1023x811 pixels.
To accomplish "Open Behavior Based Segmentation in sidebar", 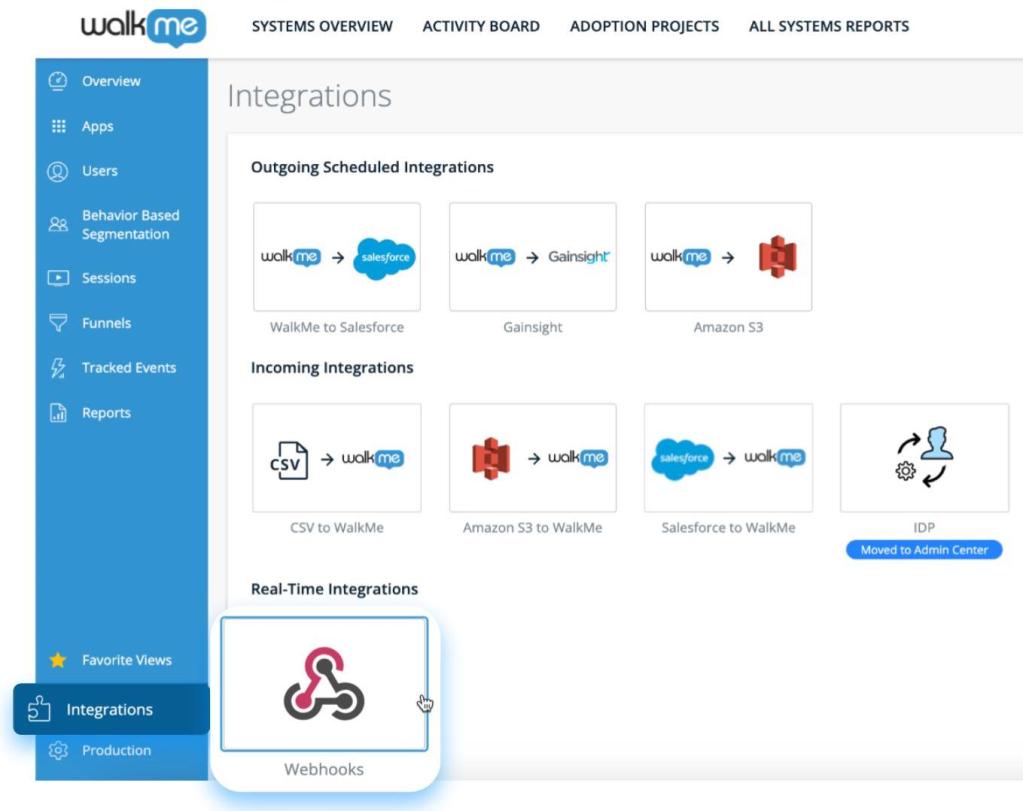I will click(130, 225).
